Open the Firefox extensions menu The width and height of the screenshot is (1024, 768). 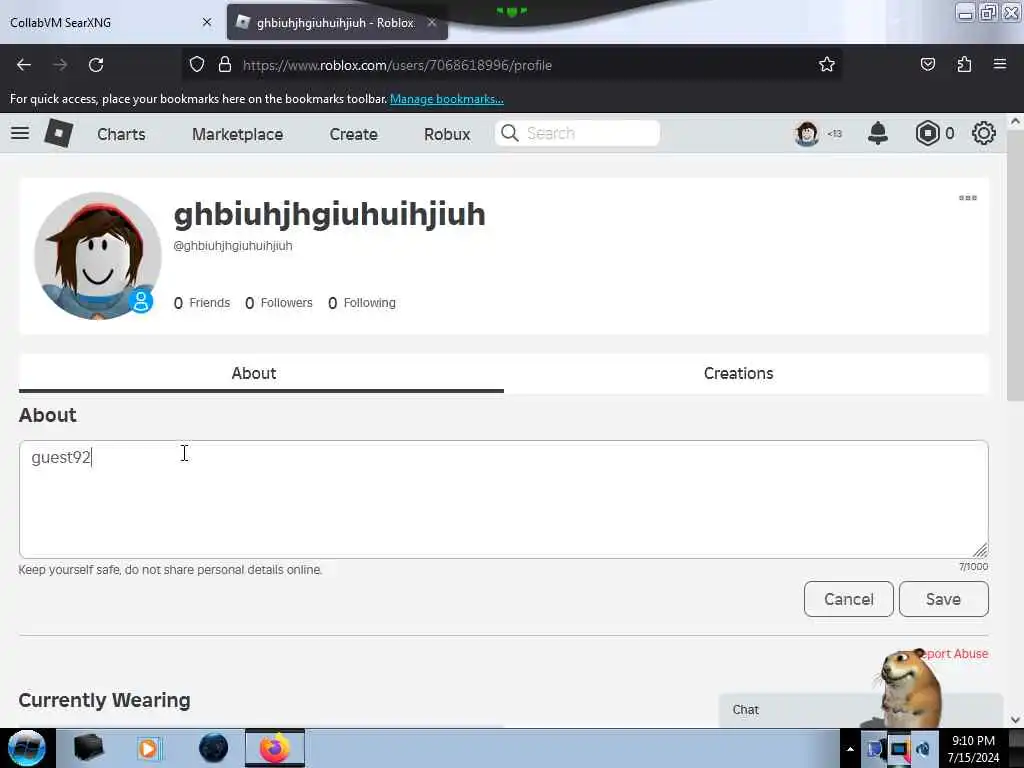click(964, 65)
